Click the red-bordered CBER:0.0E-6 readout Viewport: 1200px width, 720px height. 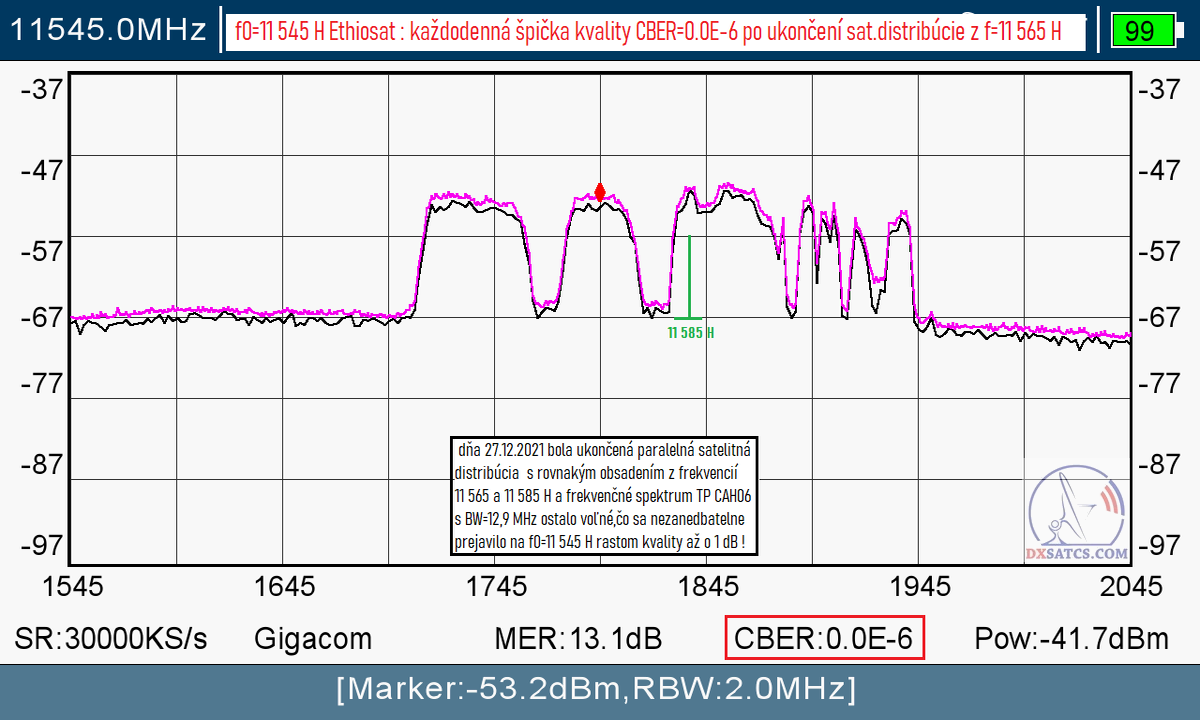click(824, 638)
